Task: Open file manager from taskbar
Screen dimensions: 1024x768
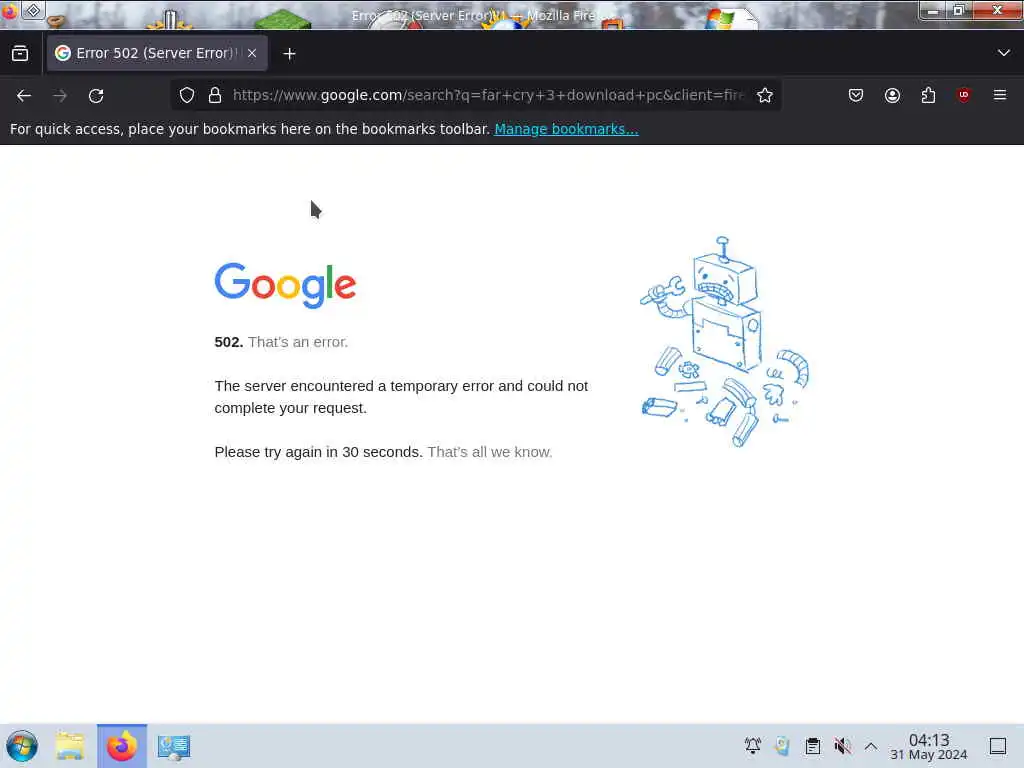Action: coord(70,746)
